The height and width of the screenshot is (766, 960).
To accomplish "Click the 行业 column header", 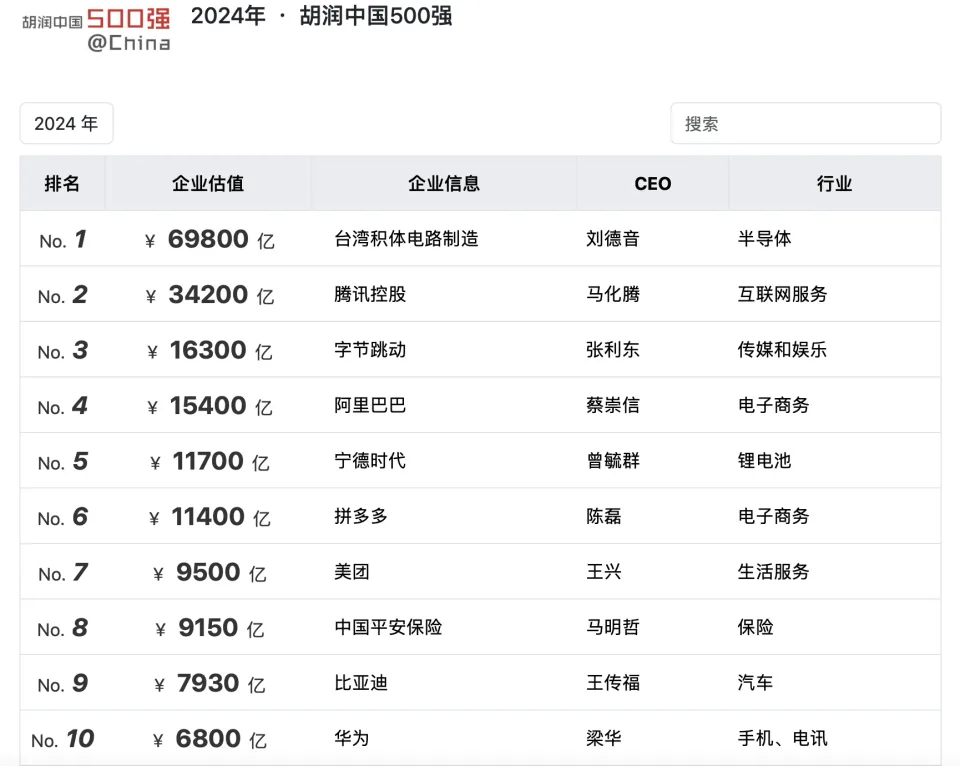I will point(834,183).
